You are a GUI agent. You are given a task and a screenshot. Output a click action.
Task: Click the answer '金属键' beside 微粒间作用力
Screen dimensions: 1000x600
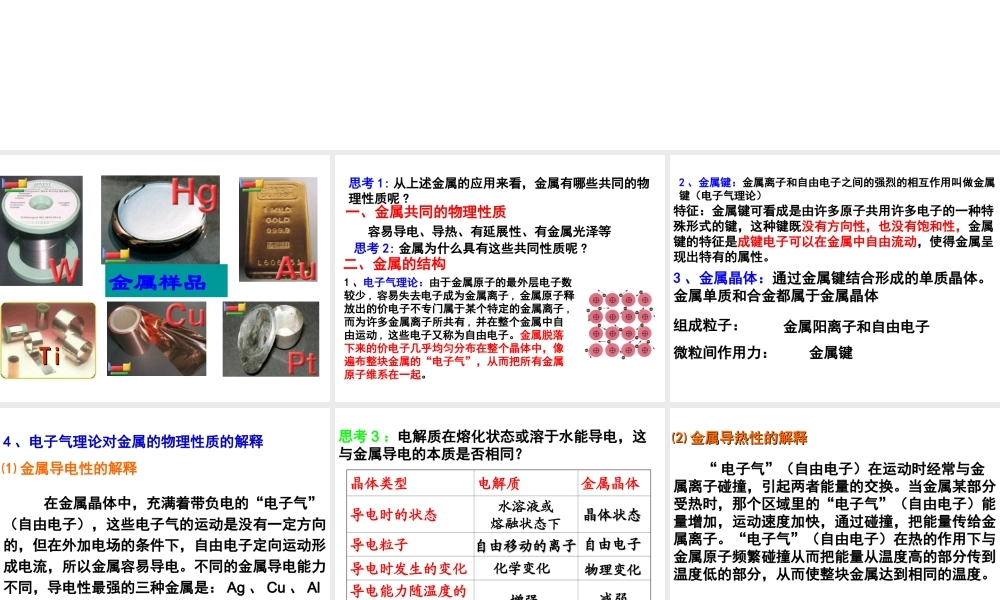[x=830, y=353]
